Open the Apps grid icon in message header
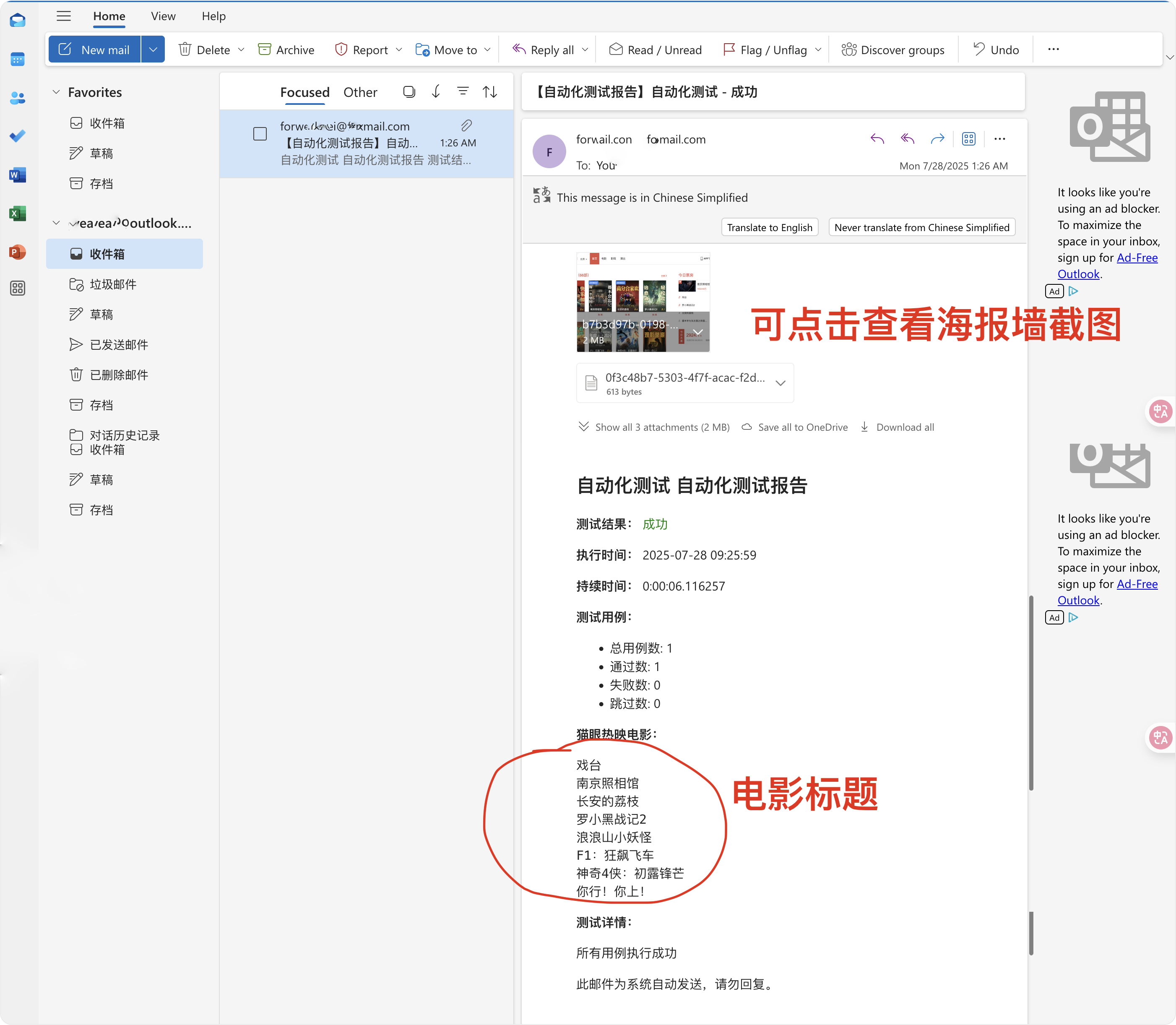The height and width of the screenshot is (1025, 1176). pos(968,138)
